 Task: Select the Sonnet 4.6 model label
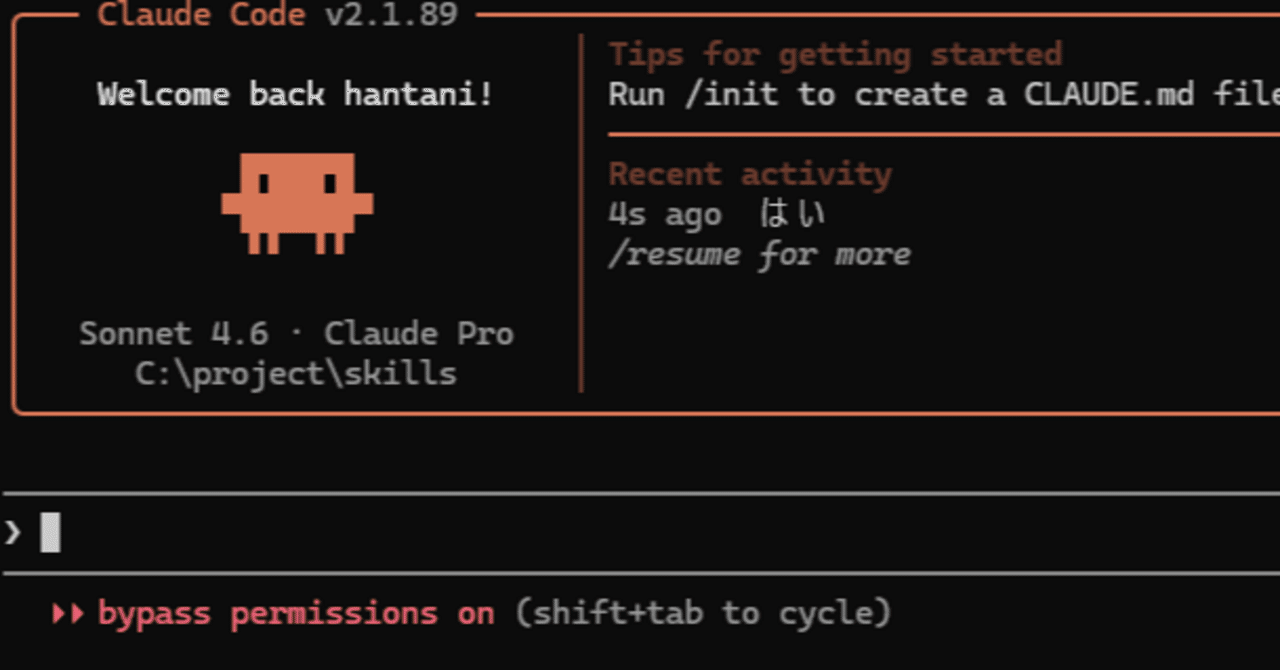[x=173, y=334]
